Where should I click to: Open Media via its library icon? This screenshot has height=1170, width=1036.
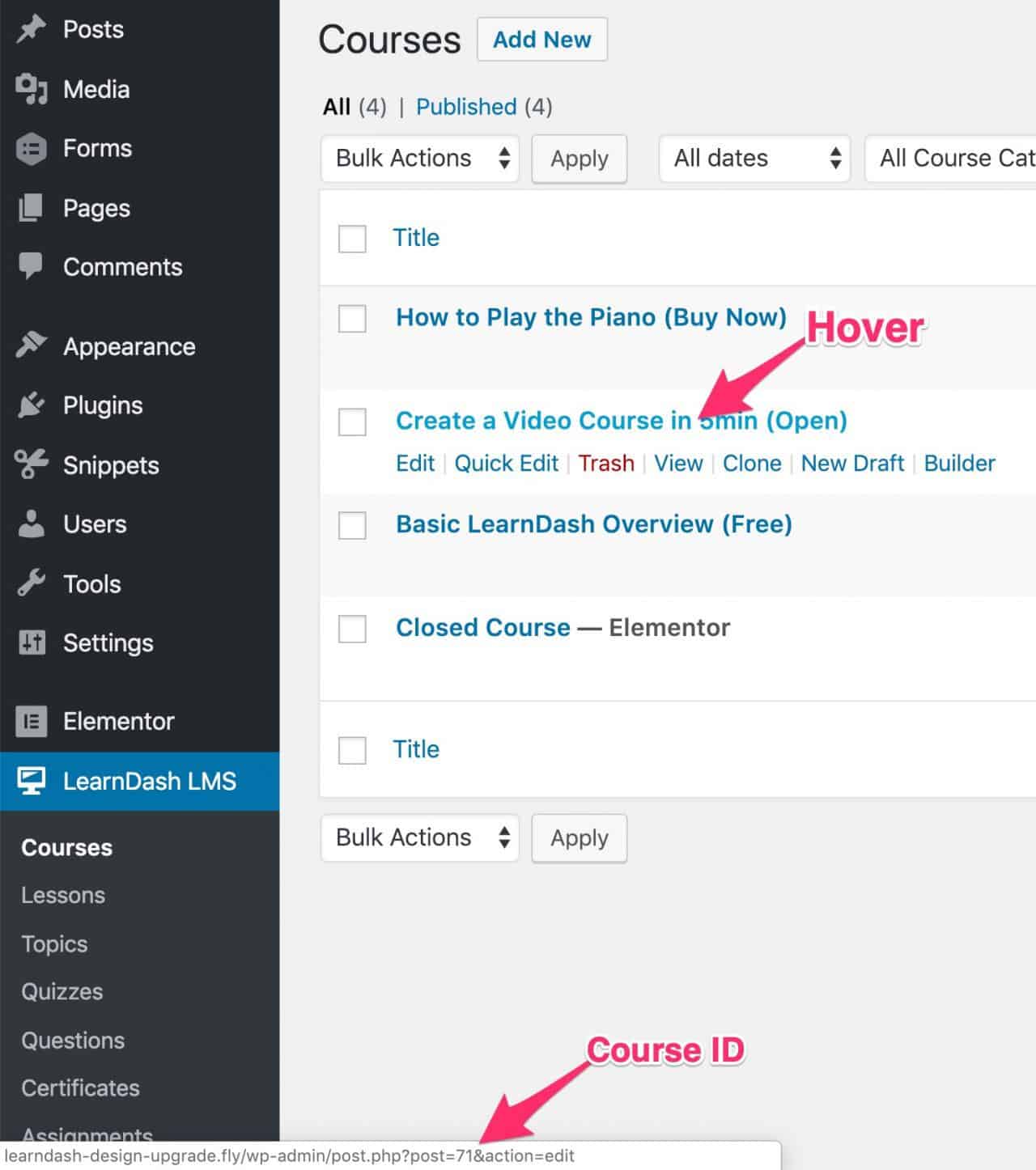[x=31, y=89]
